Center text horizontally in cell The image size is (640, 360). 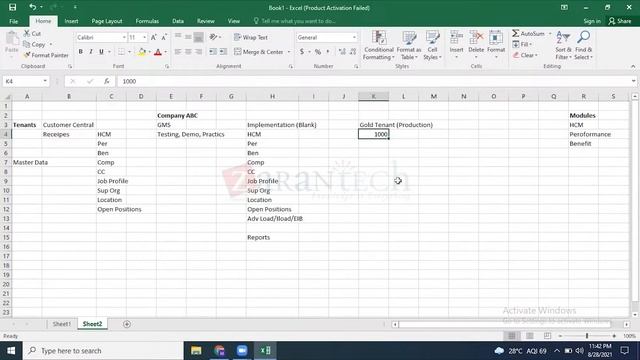[188, 52]
